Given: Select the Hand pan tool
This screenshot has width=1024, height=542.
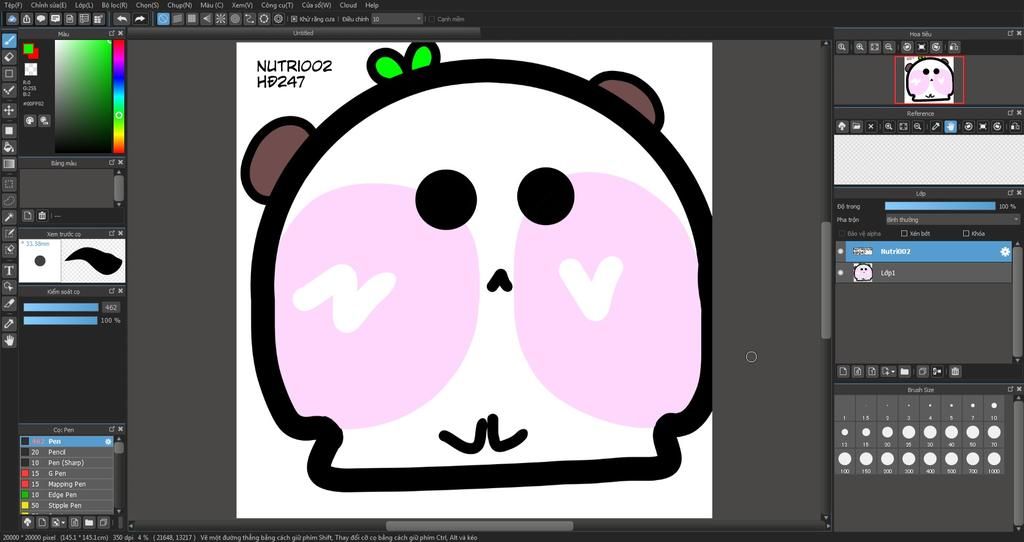Looking at the screenshot, I should pyautogui.click(x=9, y=340).
